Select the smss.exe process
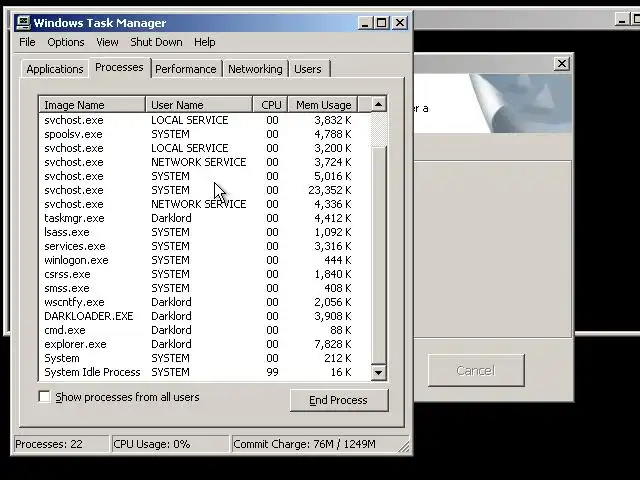Image resolution: width=640 pixels, height=480 pixels. tap(205, 288)
